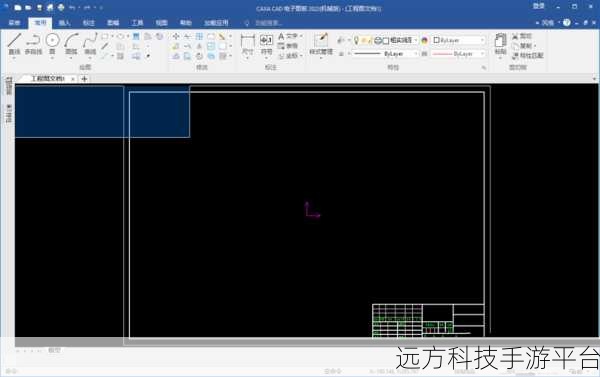Switch to the Tools (工具) ribbon tab
The height and width of the screenshot is (377, 600).
[137, 23]
